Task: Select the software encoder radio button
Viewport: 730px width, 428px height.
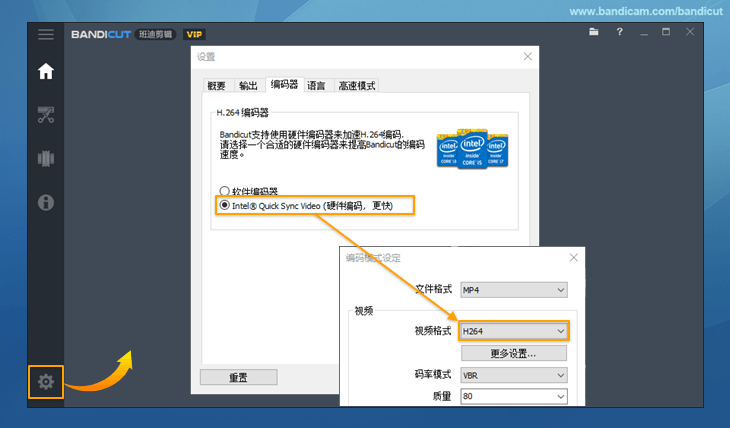Action: 224,191
